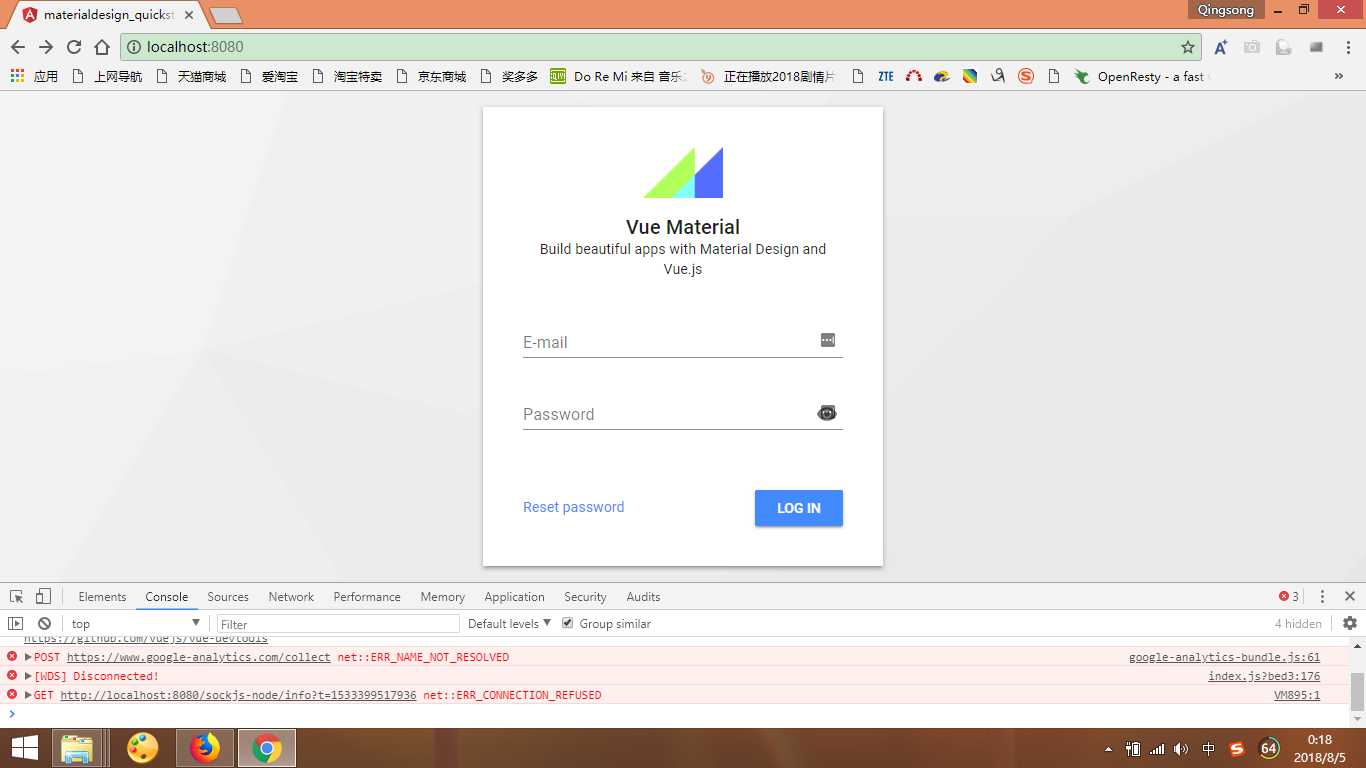
Task: Open the index.js?bed3:176 source link
Action: tap(1264, 676)
